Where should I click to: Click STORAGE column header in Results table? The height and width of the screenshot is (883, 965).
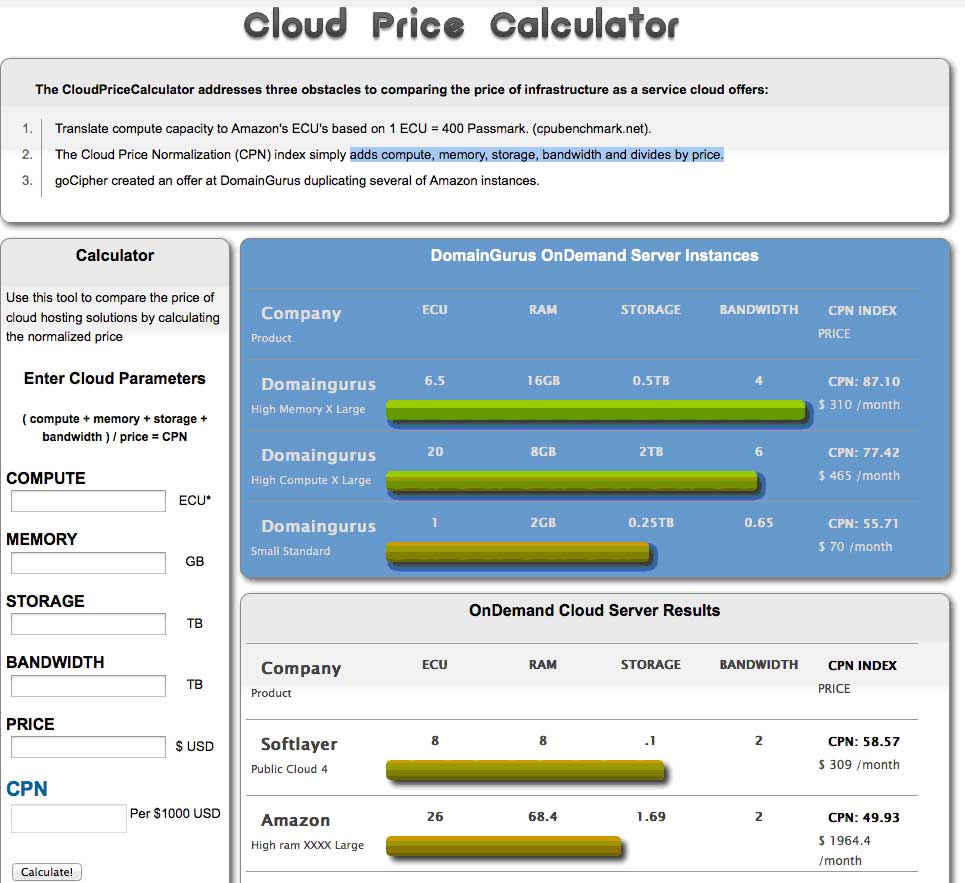pos(651,665)
